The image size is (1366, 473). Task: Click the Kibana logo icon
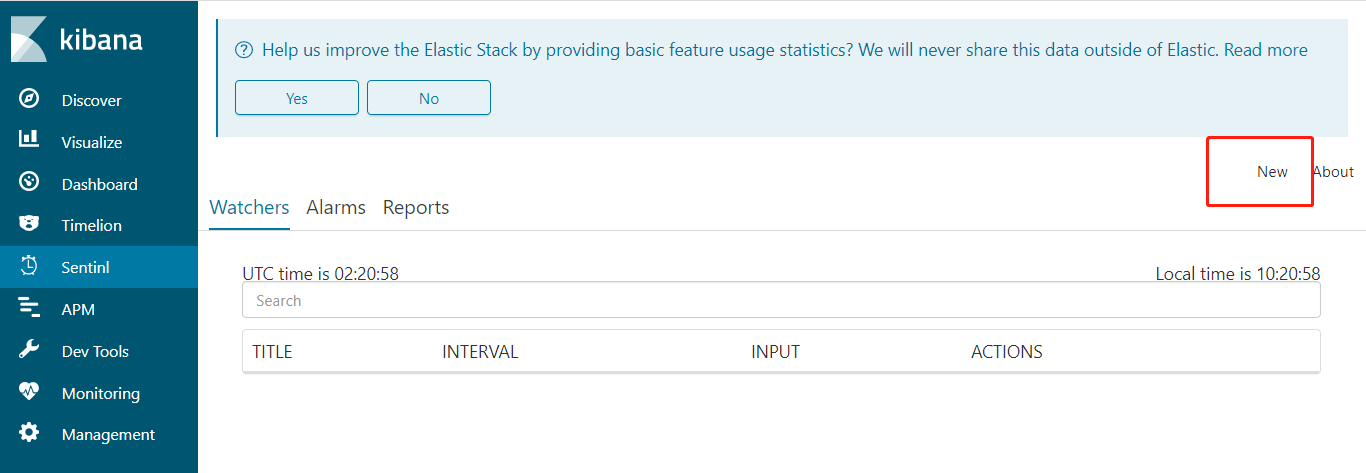tap(29, 39)
